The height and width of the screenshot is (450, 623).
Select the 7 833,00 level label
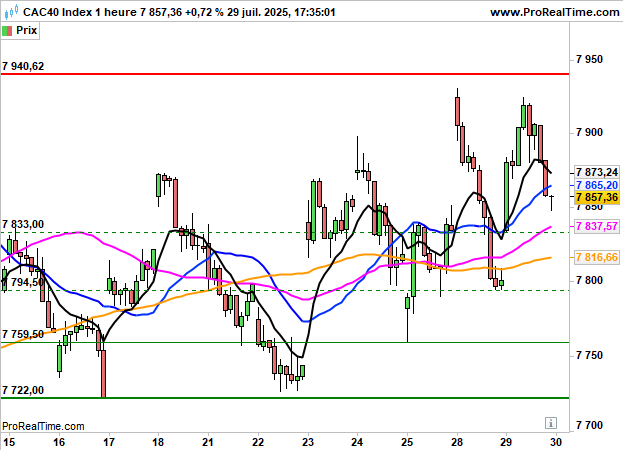click(x=23, y=224)
